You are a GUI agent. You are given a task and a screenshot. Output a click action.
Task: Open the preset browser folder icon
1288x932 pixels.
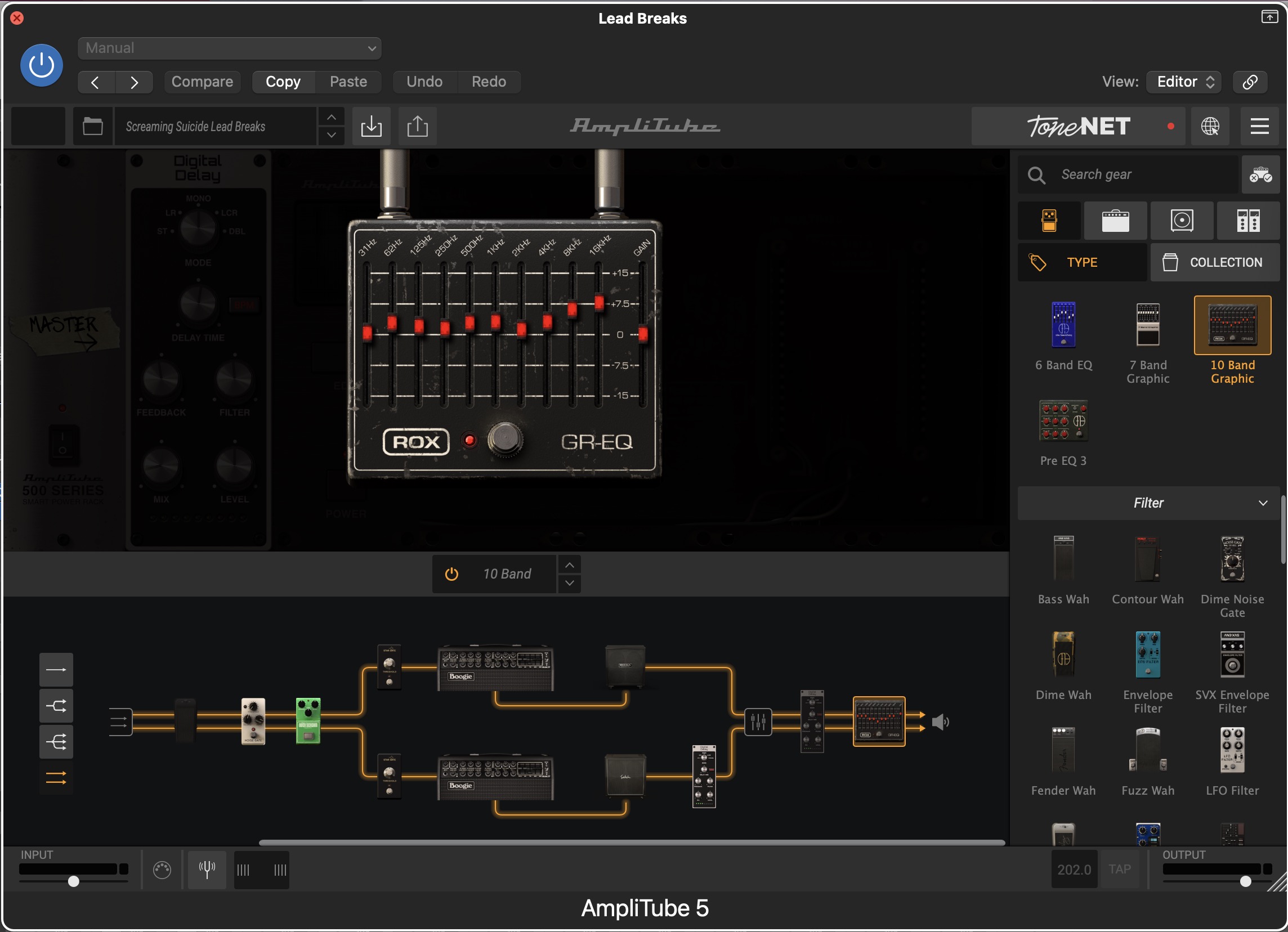(92, 126)
